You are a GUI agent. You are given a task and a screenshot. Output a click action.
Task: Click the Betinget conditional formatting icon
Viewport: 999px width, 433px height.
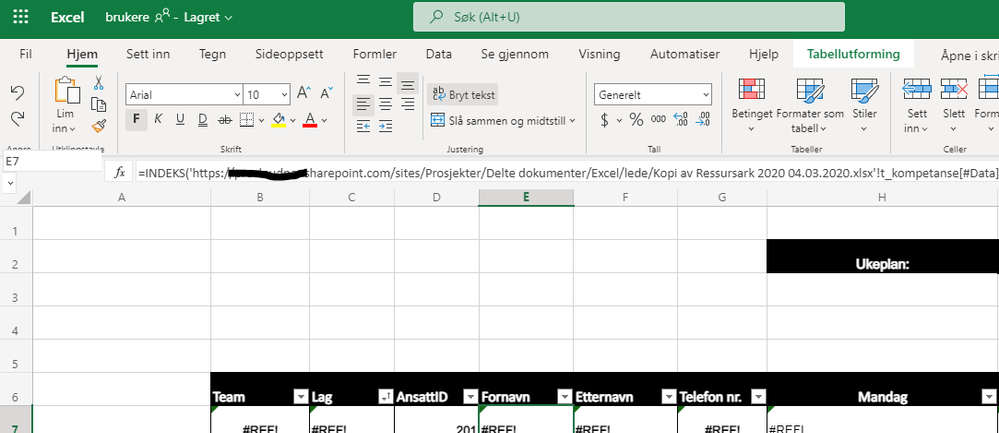(x=752, y=89)
